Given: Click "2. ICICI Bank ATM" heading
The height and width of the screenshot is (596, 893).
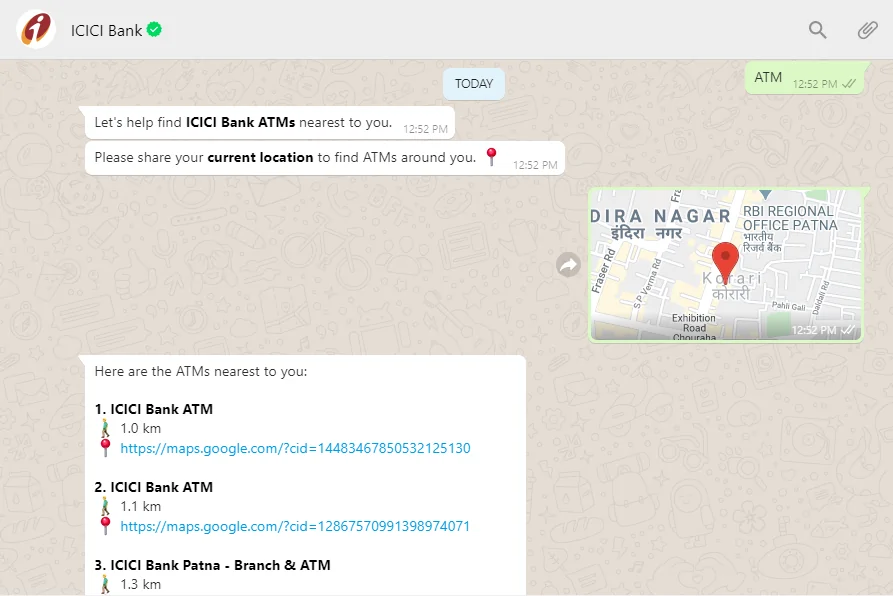Looking at the screenshot, I should (x=154, y=487).
